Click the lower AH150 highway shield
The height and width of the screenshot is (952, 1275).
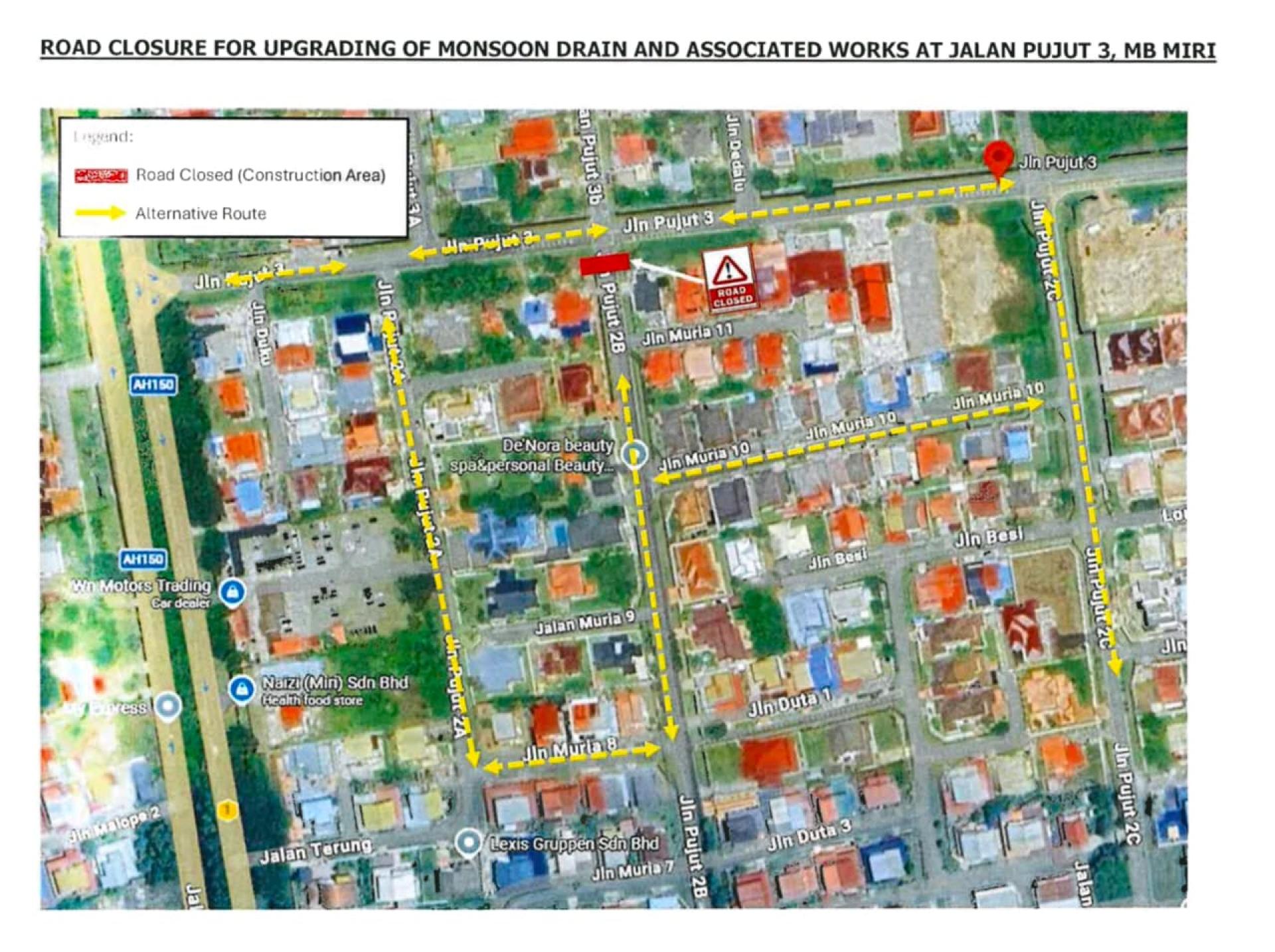pyautogui.click(x=143, y=559)
